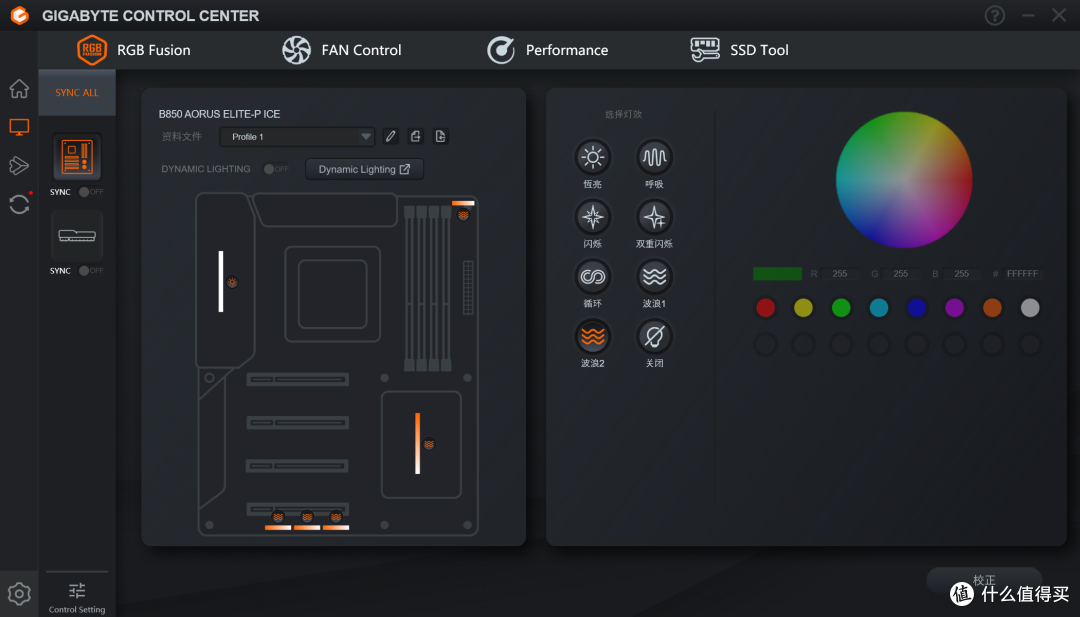Viewport: 1080px width, 617px height.
Task: Choose the 双重闪烁 double flash effect
Action: (654, 217)
